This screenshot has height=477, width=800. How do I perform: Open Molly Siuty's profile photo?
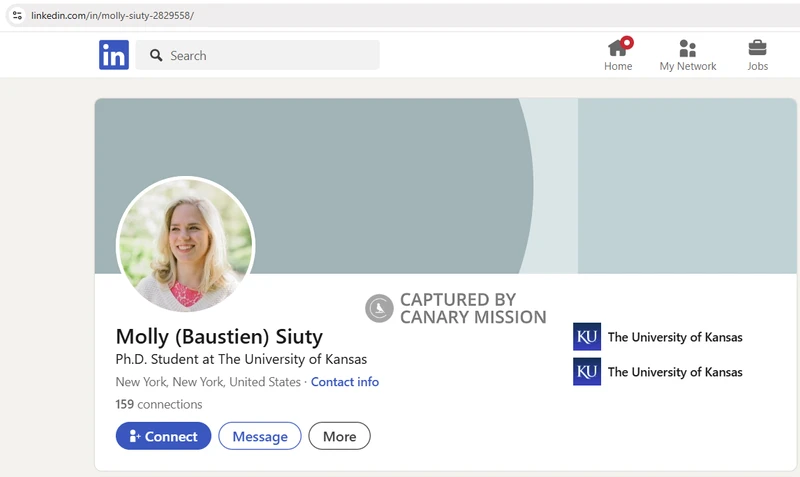(185, 244)
